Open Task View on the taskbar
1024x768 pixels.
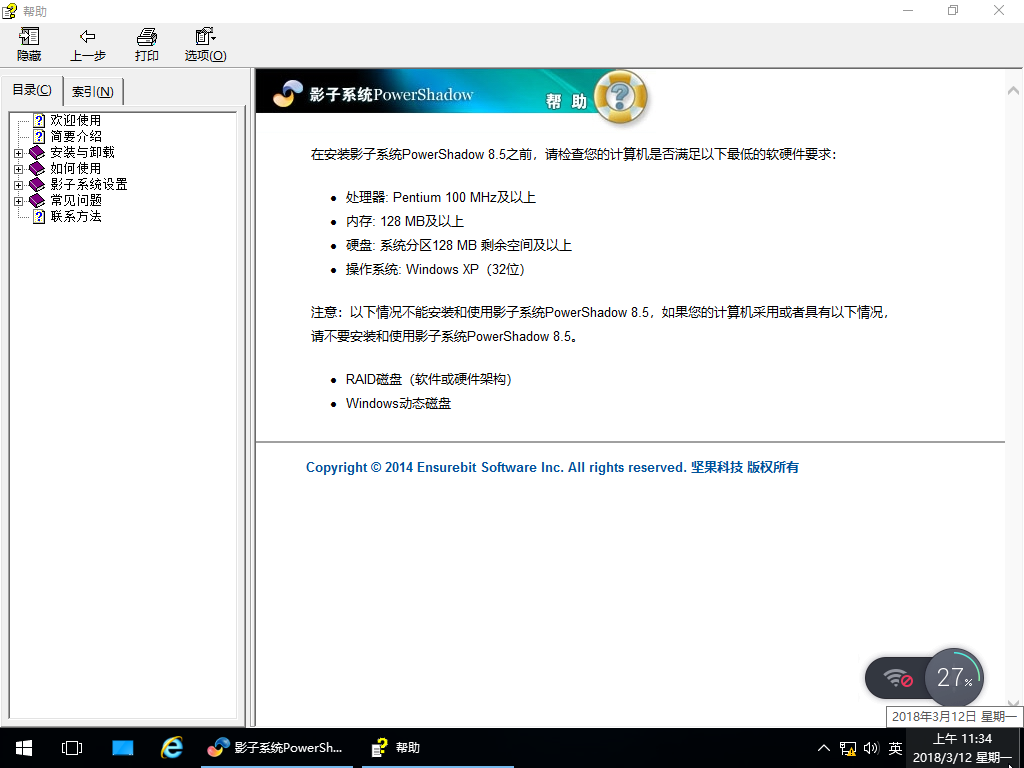[x=72, y=748]
